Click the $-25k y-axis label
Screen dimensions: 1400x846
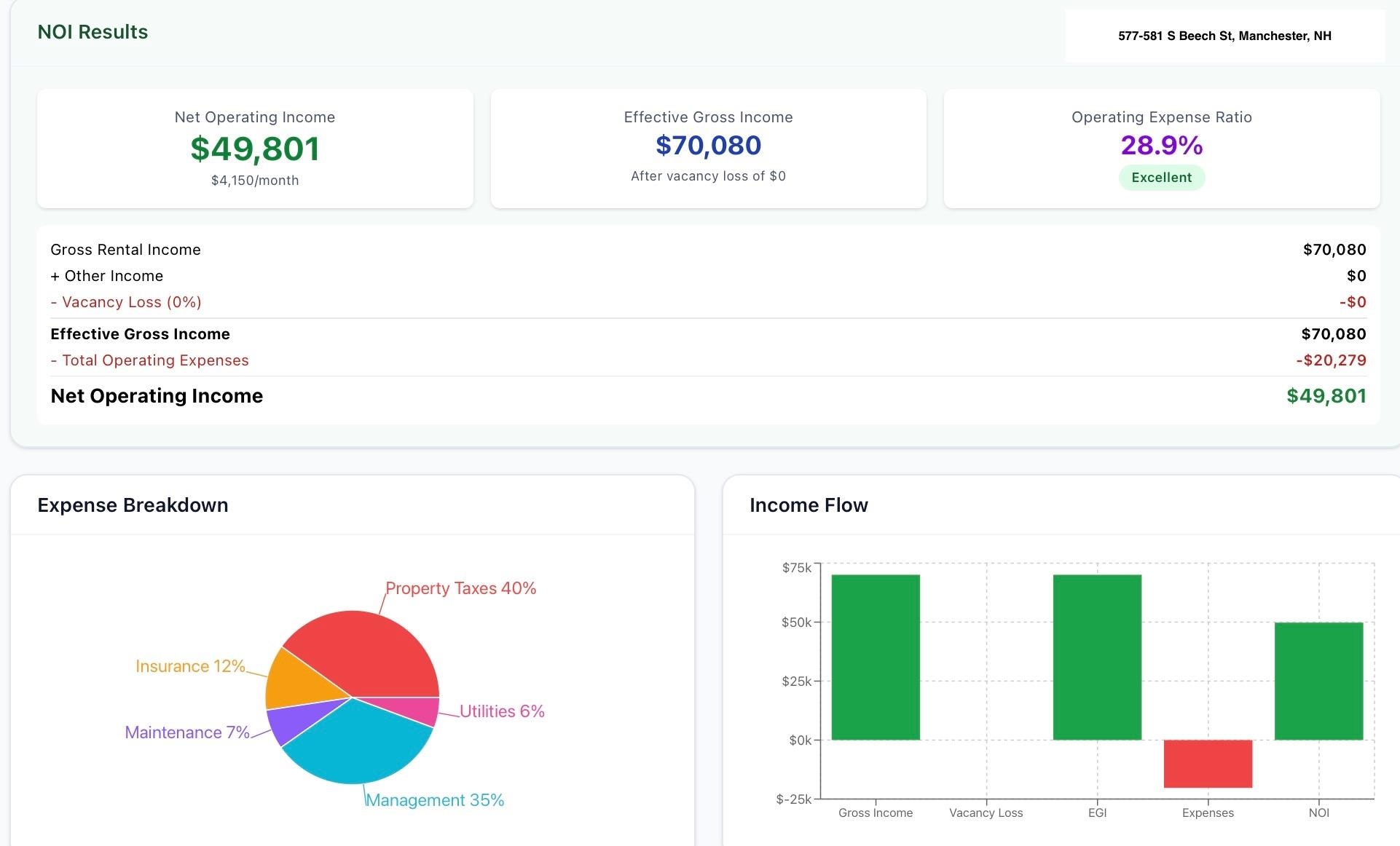pyautogui.click(x=793, y=799)
